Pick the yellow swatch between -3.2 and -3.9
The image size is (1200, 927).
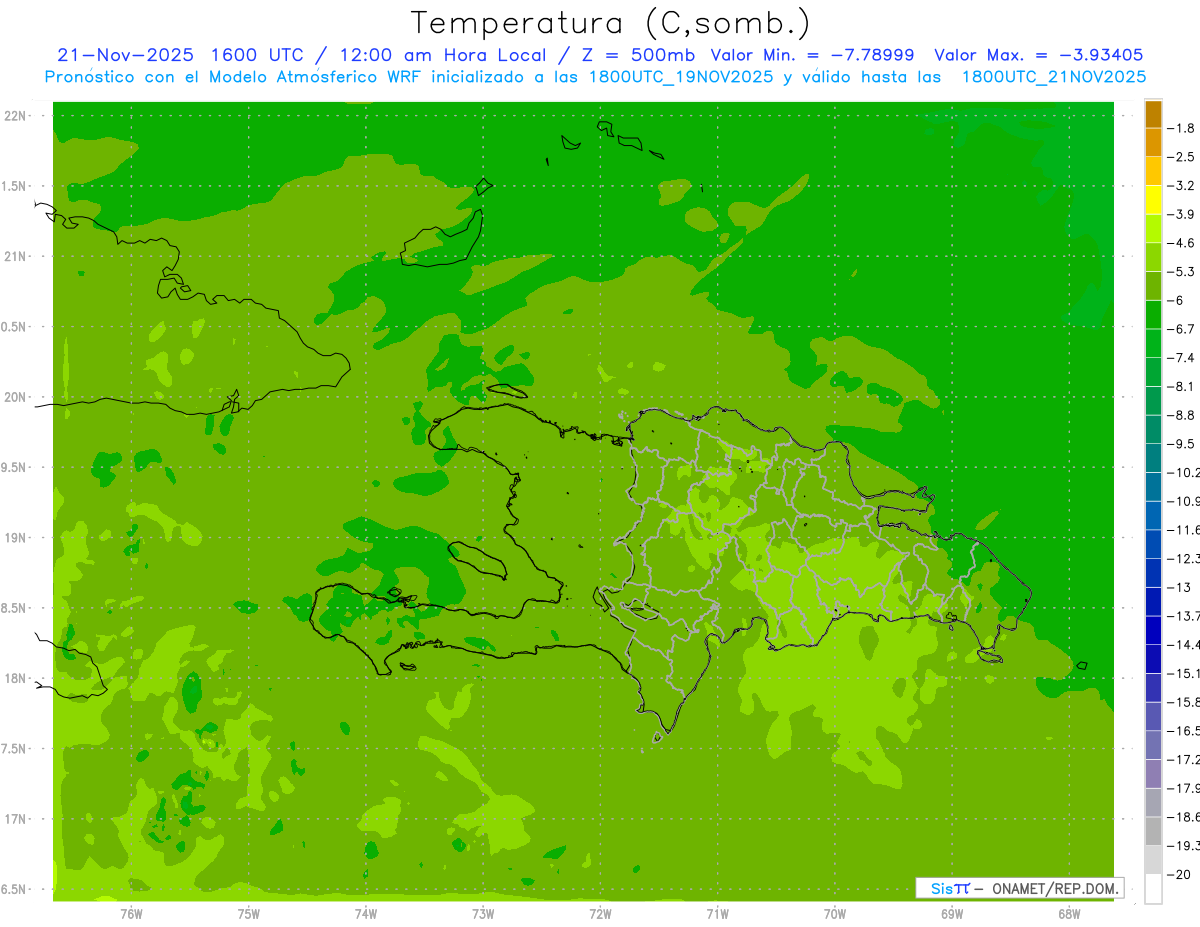pyautogui.click(x=1153, y=201)
